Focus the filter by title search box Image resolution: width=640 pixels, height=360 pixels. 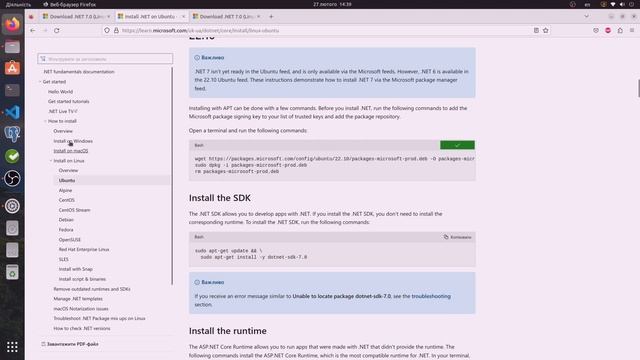[105, 59]
